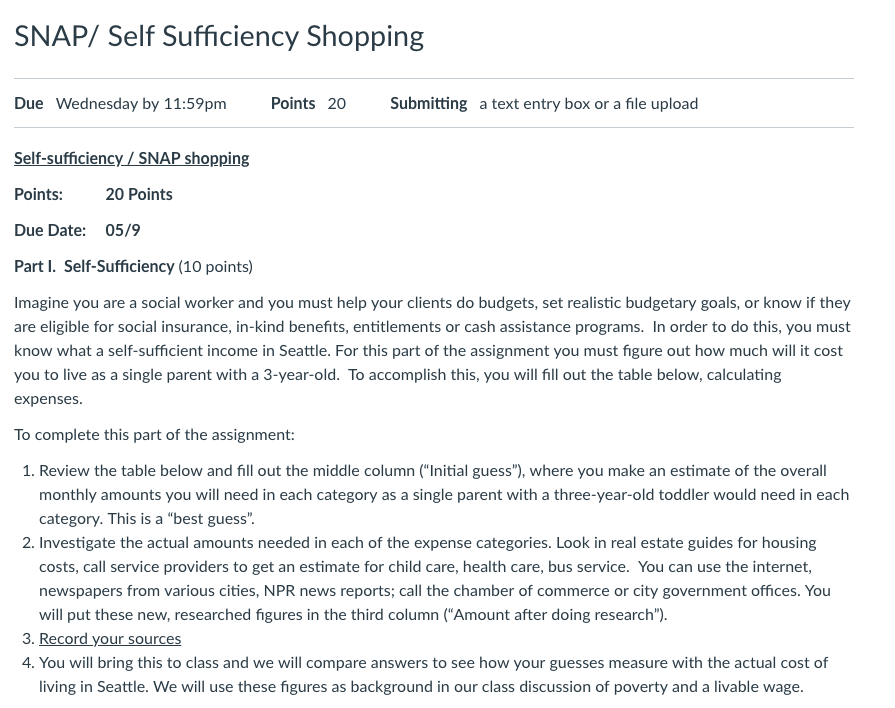
Task: Click the 'Due Date:' label
Action: 50,230
